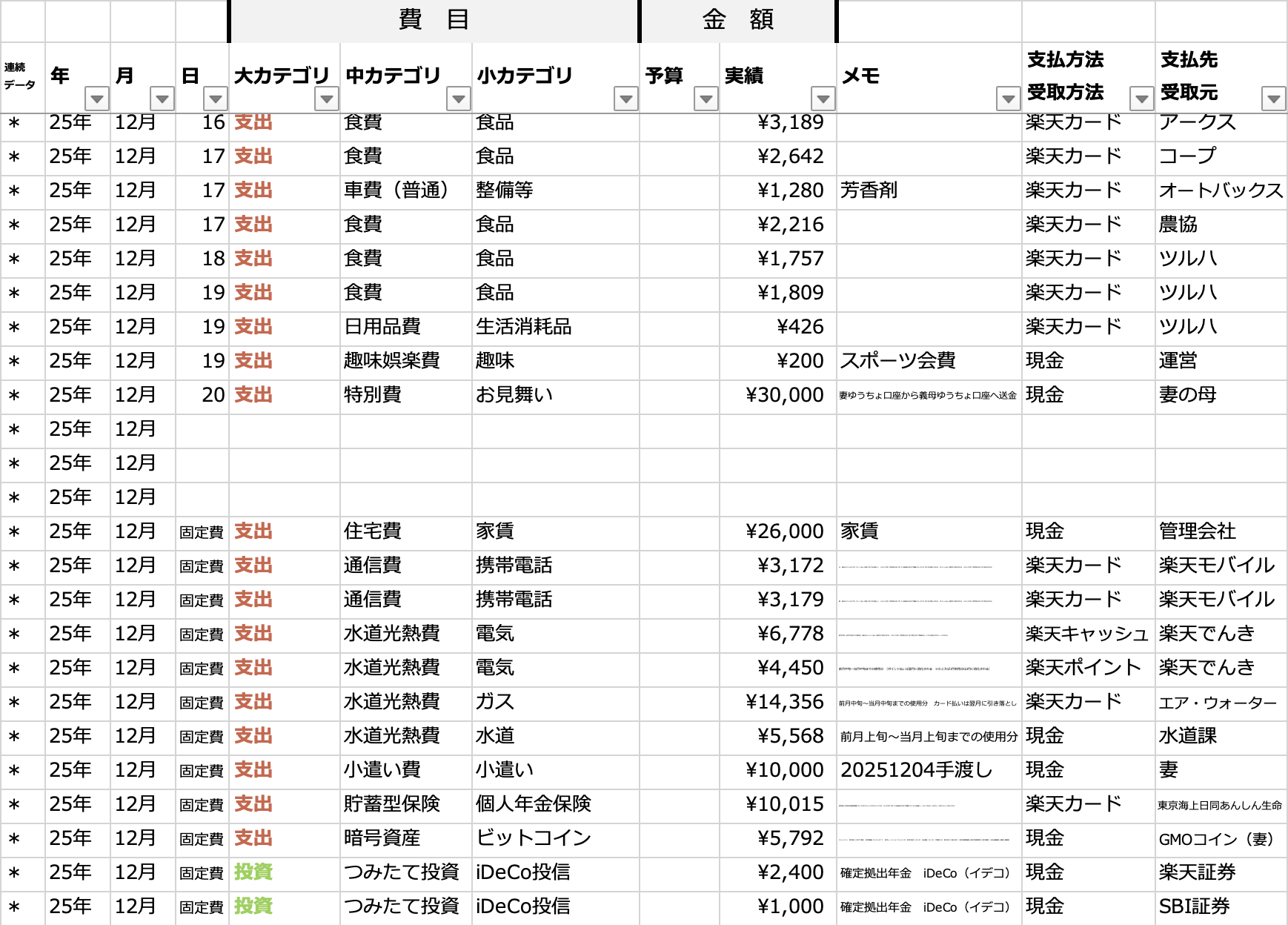Expand the 中カテゴリ filter arrow

458,99
